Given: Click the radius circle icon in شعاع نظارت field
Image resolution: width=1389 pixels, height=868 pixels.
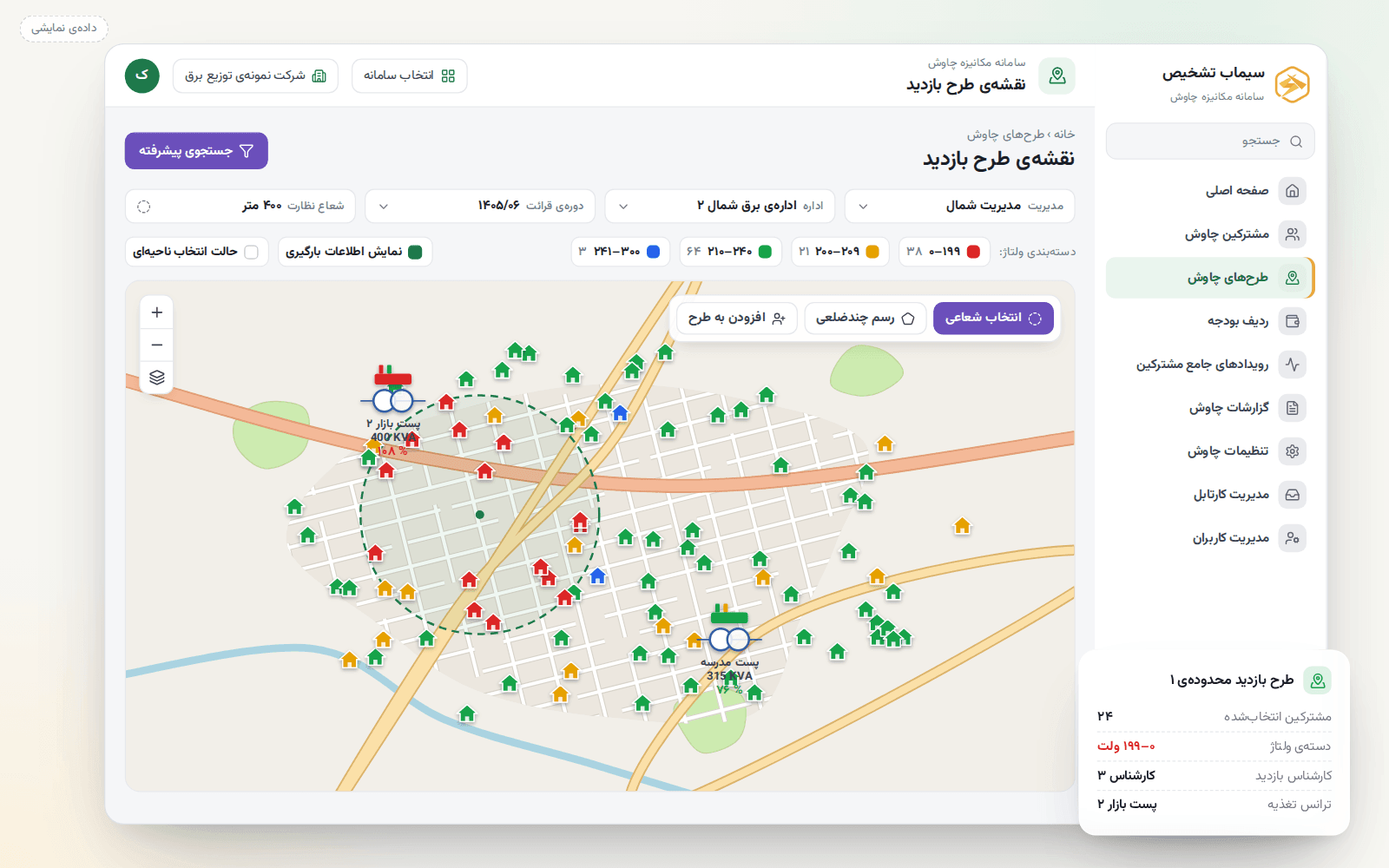Looking at the screenshot, I should (144, 207).
